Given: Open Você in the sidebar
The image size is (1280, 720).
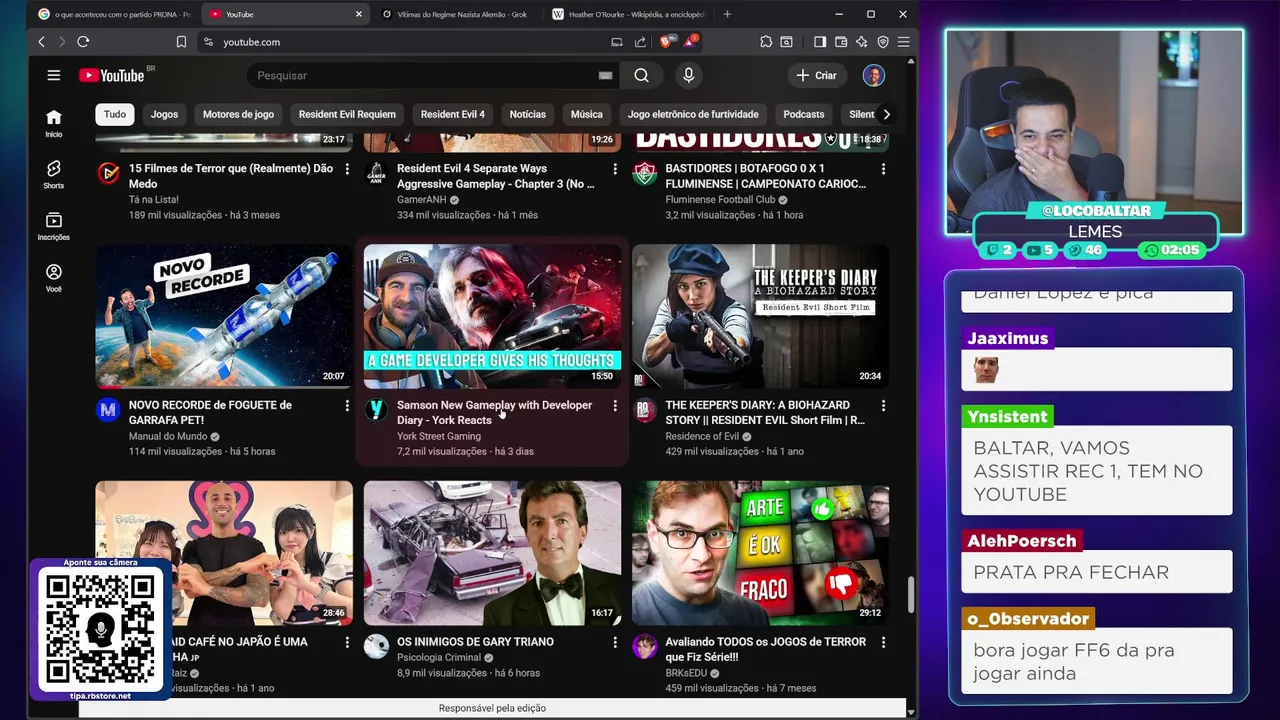Looking at the screenshot, I should tap(54, 279).
